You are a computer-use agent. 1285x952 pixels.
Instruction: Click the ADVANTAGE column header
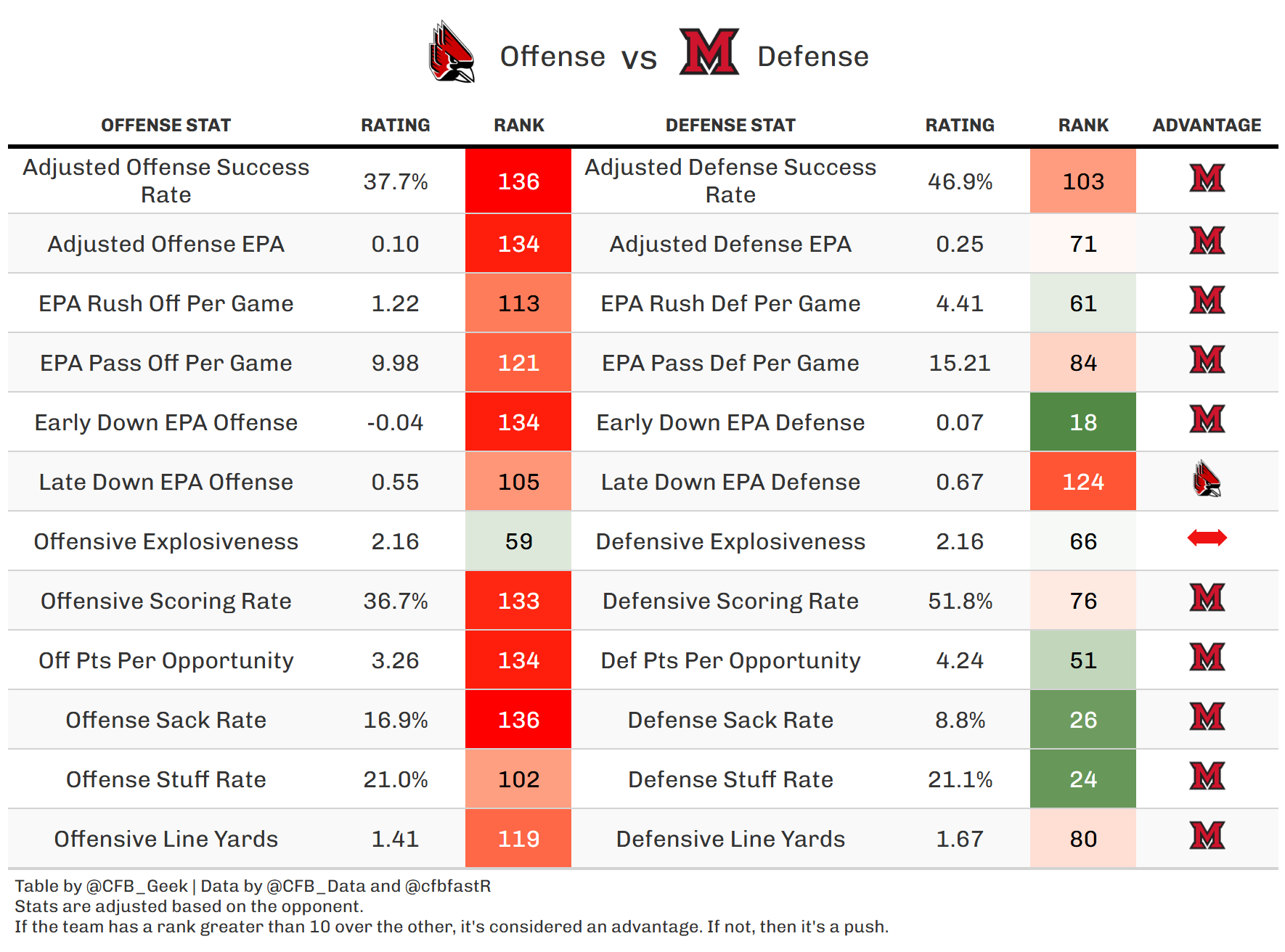pos(1207,126)
